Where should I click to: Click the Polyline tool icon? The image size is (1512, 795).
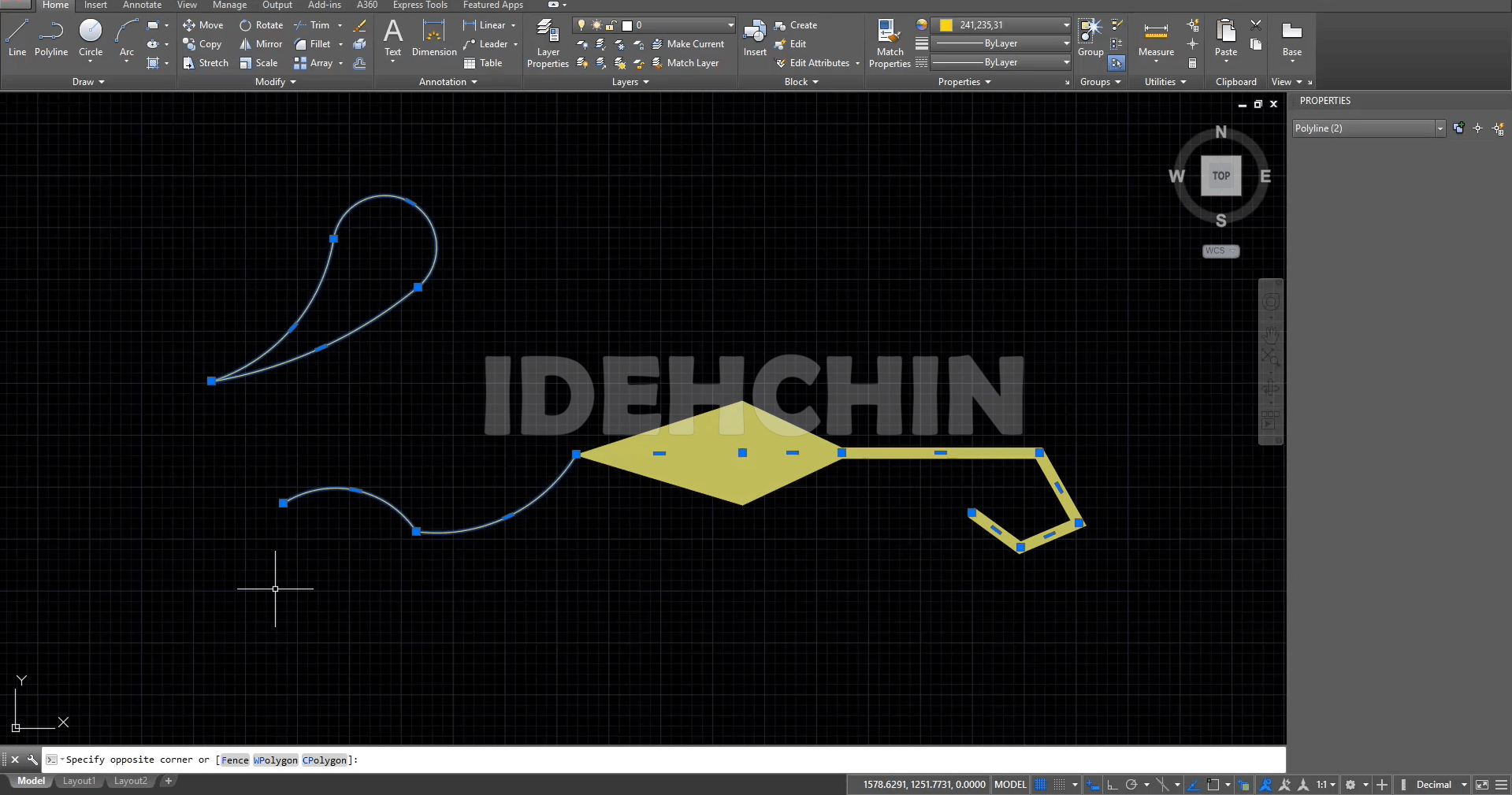click(x=51, y=39)
